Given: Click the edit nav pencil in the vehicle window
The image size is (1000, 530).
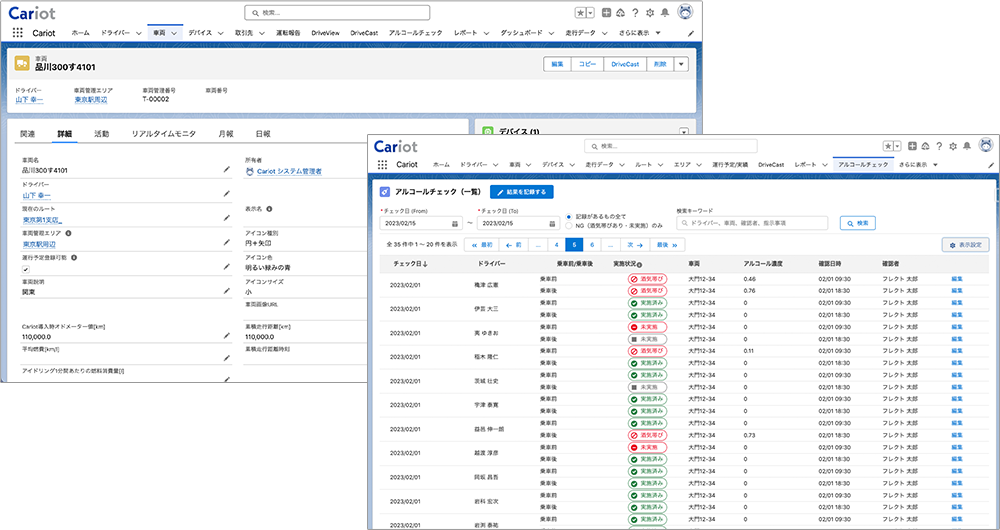Looking at the screenshot, I should (691, 33).
